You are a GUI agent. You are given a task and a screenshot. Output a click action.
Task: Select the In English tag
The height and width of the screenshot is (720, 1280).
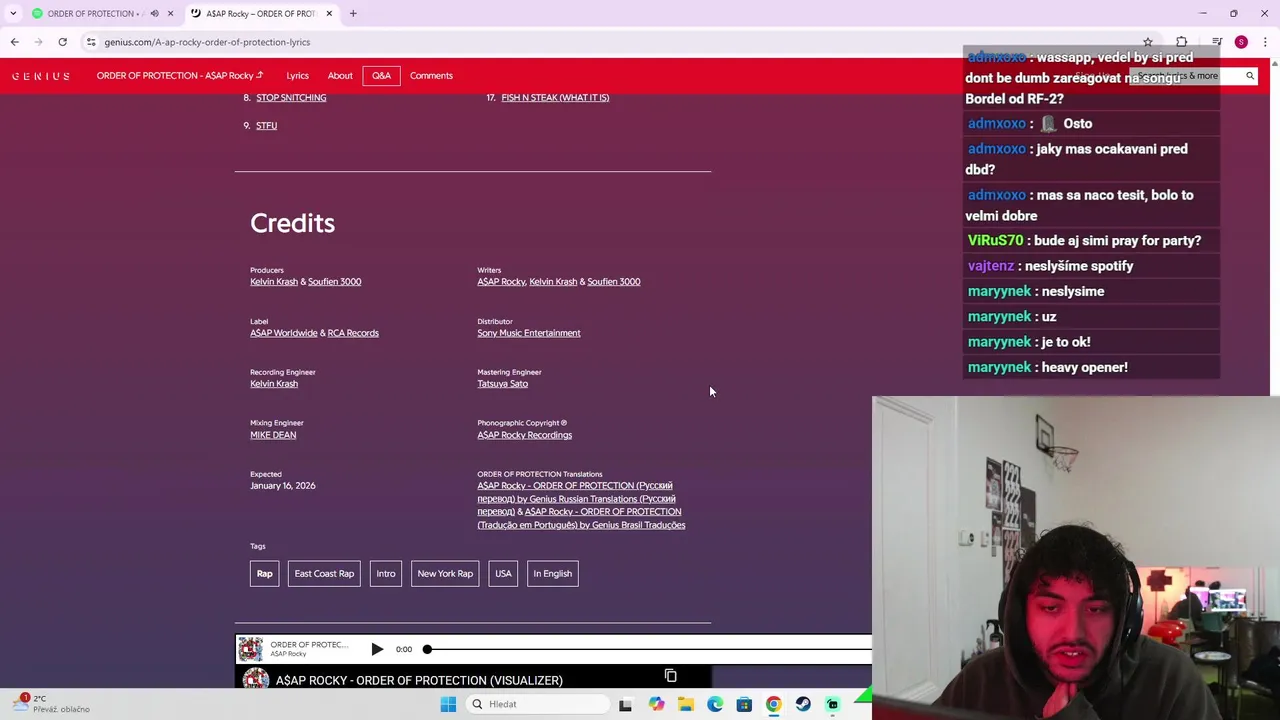click(x=552, y=574)
